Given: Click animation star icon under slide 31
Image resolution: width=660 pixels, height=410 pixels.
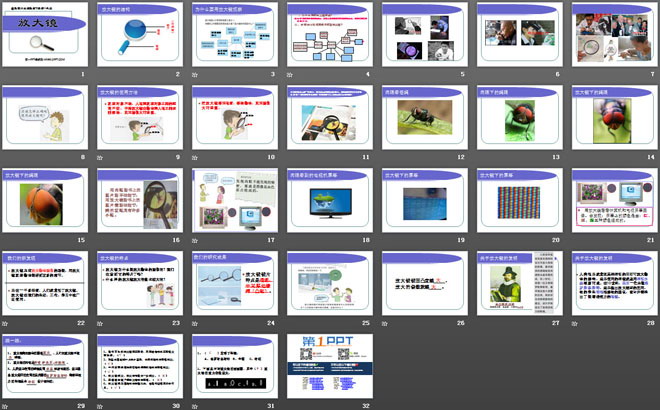Looking at the screenshot, I should click(x=195, y=406).
